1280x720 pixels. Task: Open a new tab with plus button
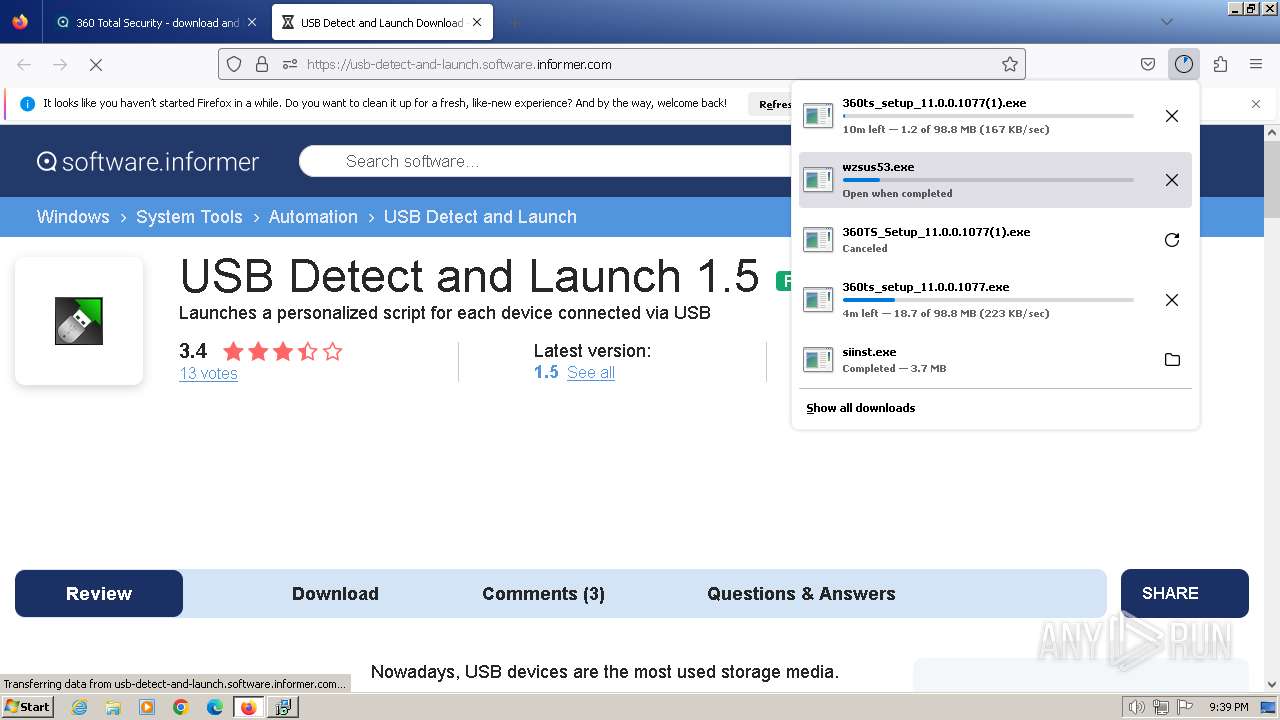pyautogui.click(x=514, y=22)
